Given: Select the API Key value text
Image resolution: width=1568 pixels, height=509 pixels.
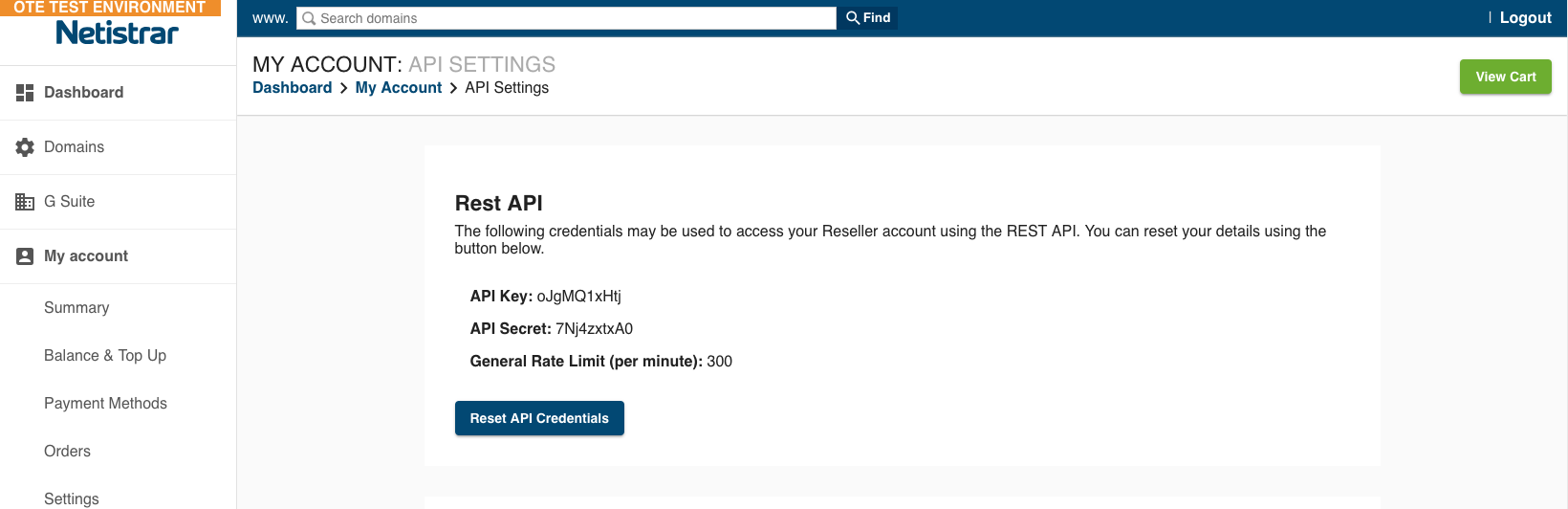Looking at the screenshot, I should pyautogui.click(x=579, y=297).
